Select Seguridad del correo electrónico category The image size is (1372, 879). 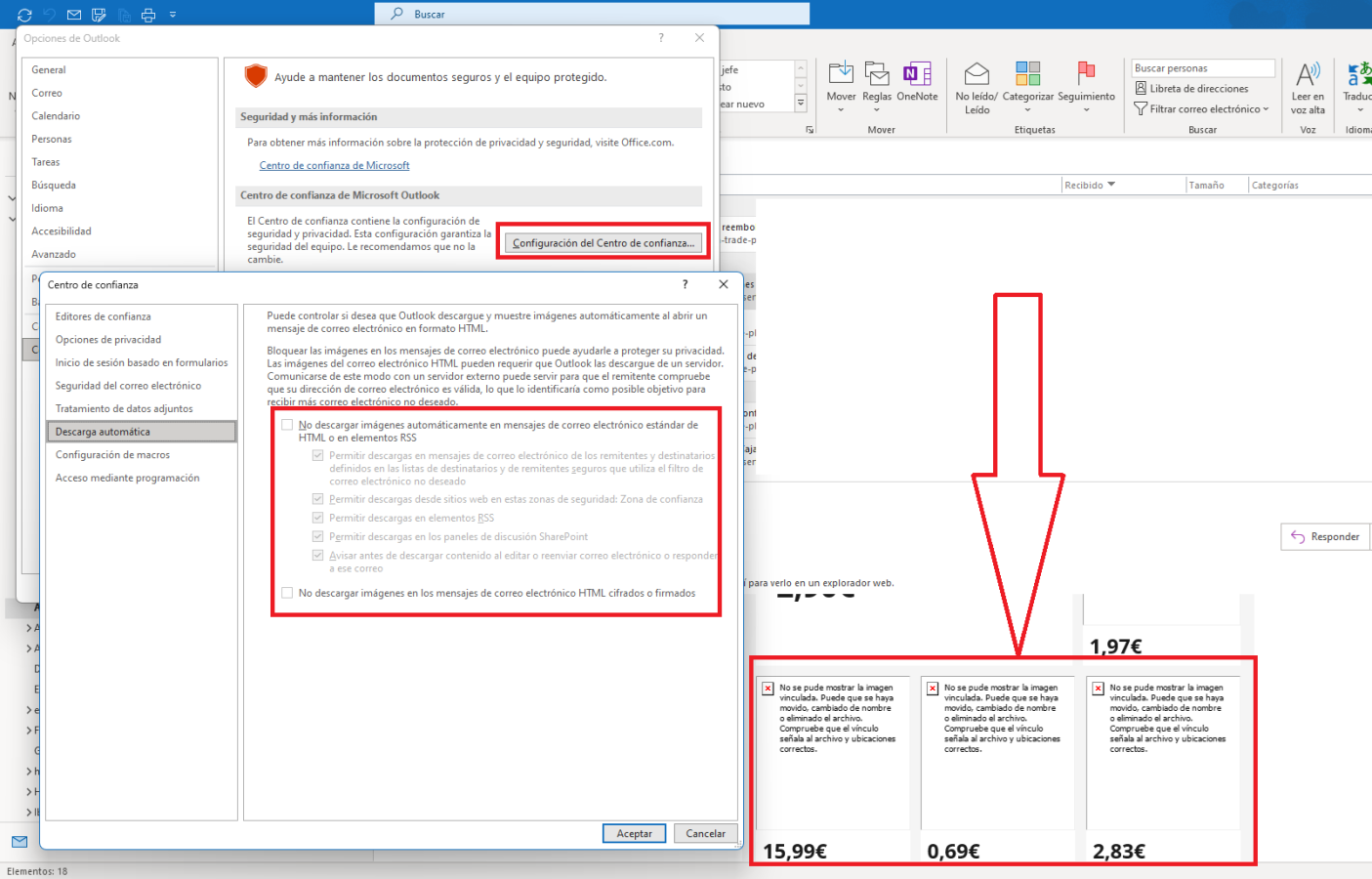(x=128, y=386)
